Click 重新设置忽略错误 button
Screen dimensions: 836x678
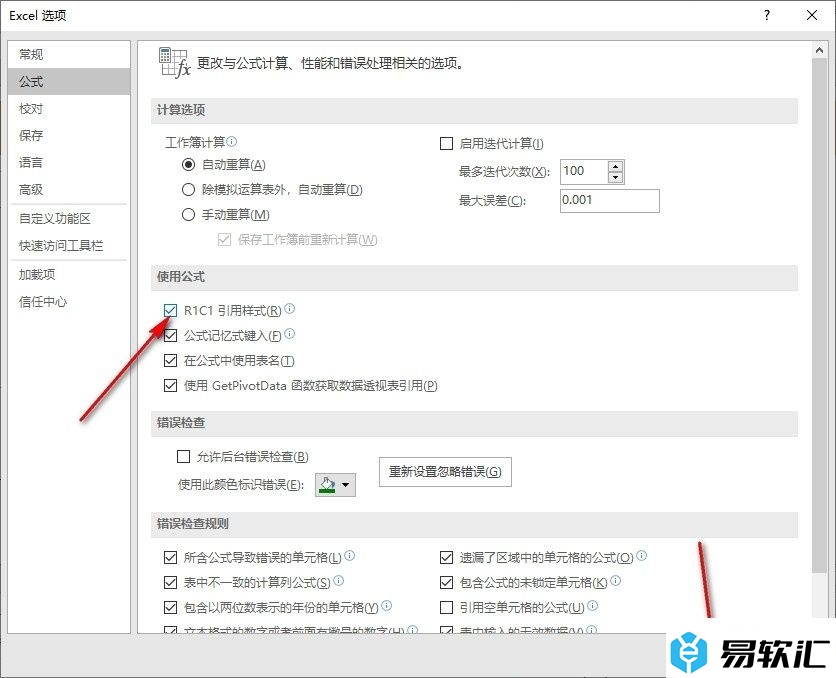[445, 472]
